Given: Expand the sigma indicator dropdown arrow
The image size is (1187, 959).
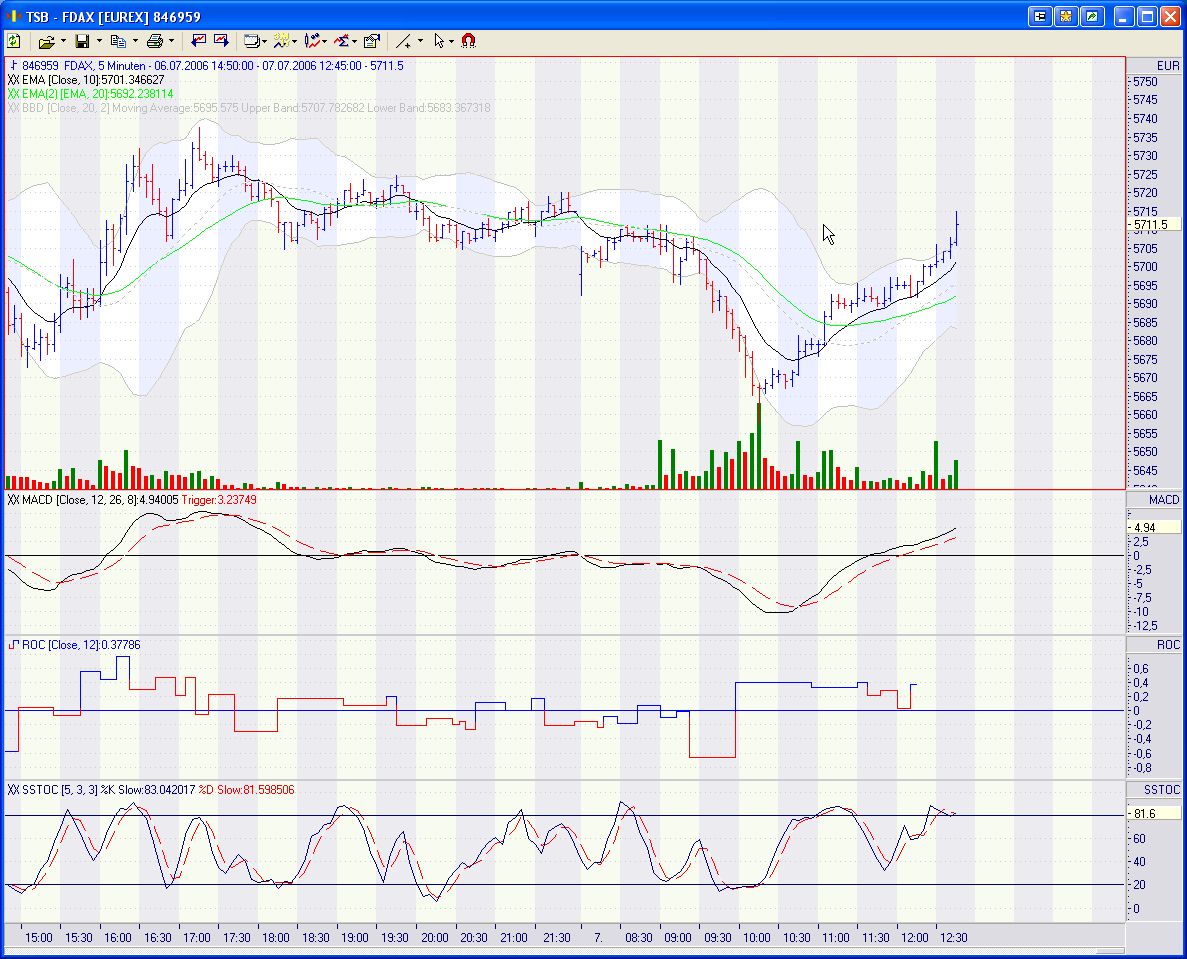Looking at the screenshot, I should pos(355,41).
